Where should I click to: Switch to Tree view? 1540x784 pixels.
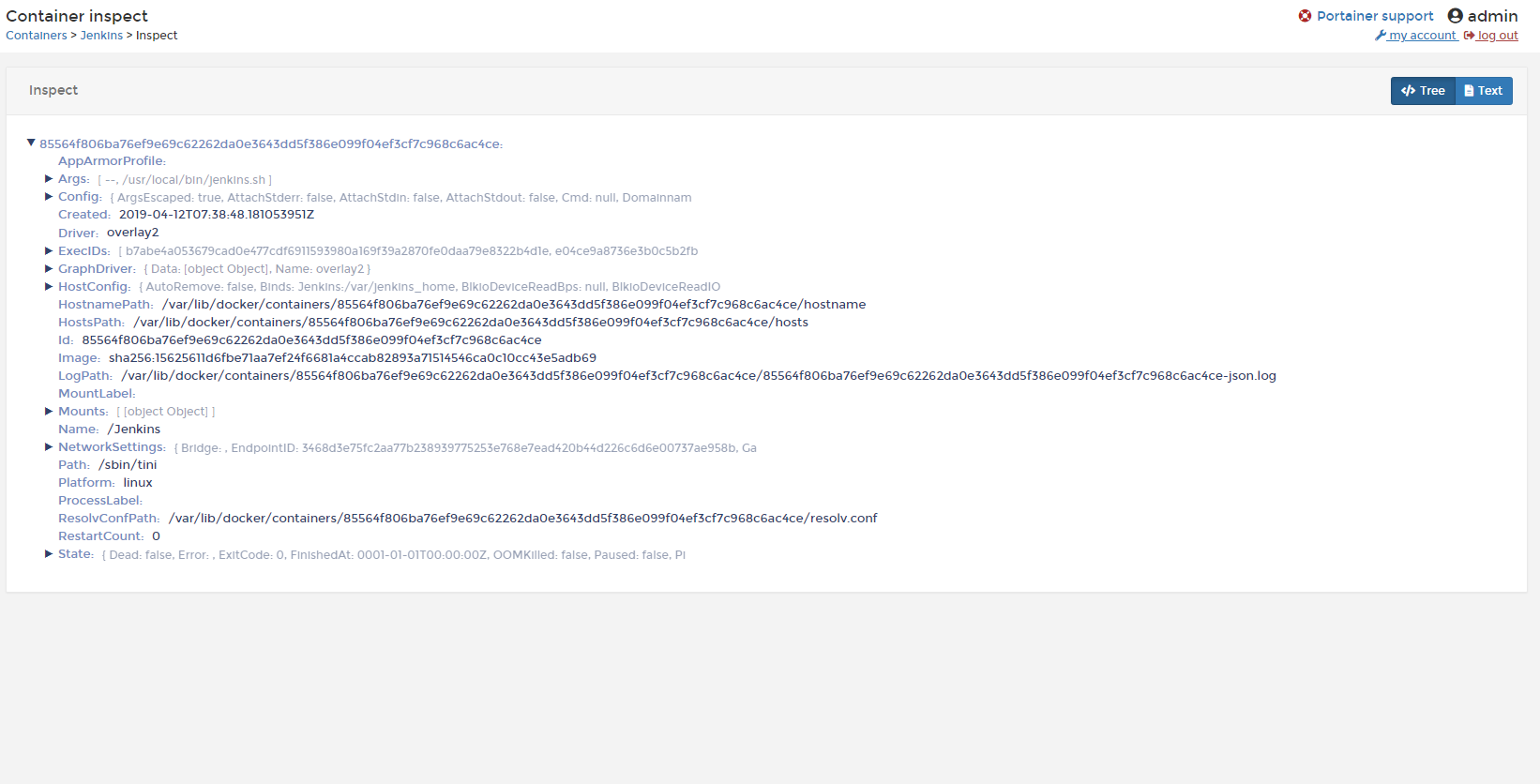coord(1423,91)
